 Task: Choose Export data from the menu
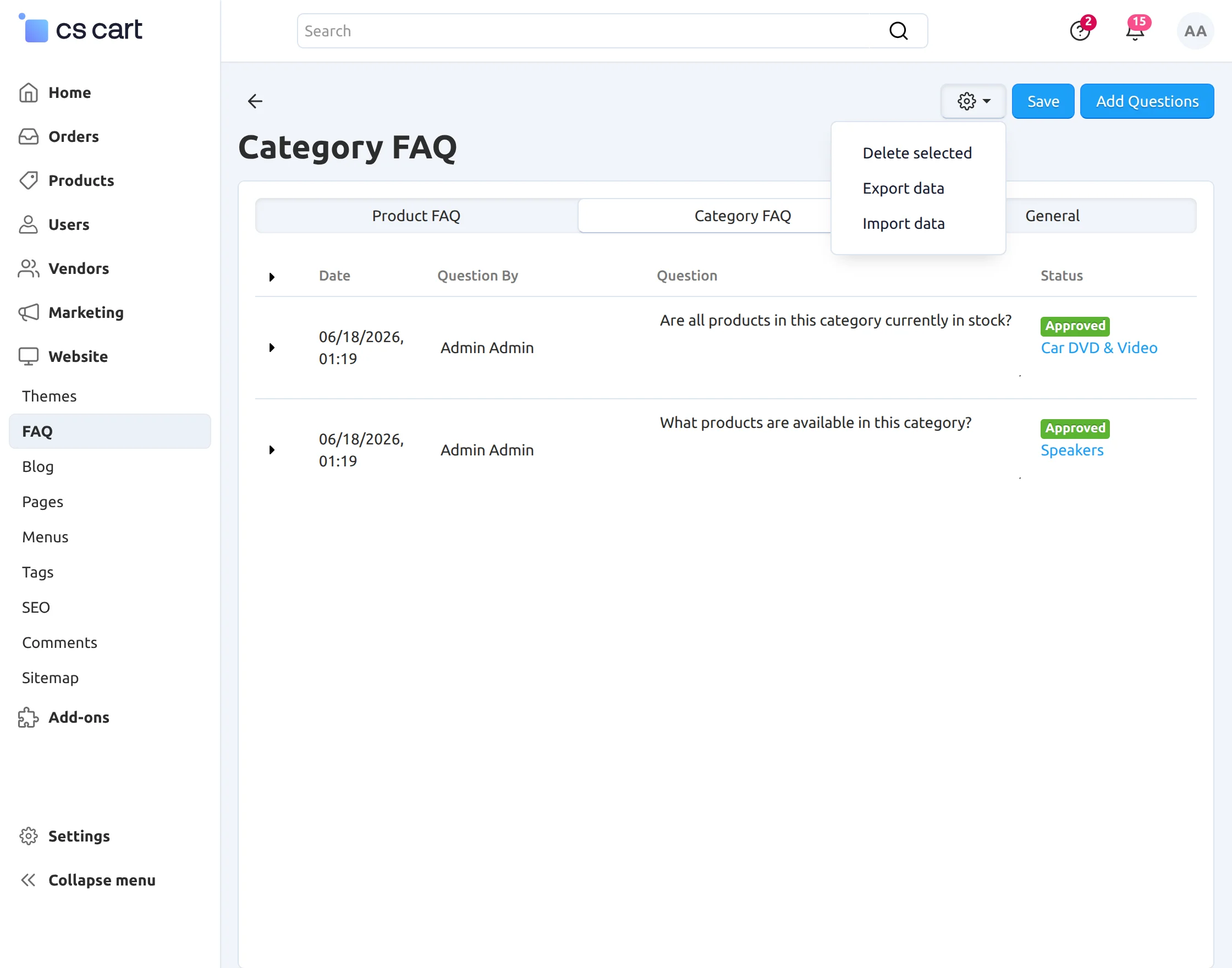(903, 188)
